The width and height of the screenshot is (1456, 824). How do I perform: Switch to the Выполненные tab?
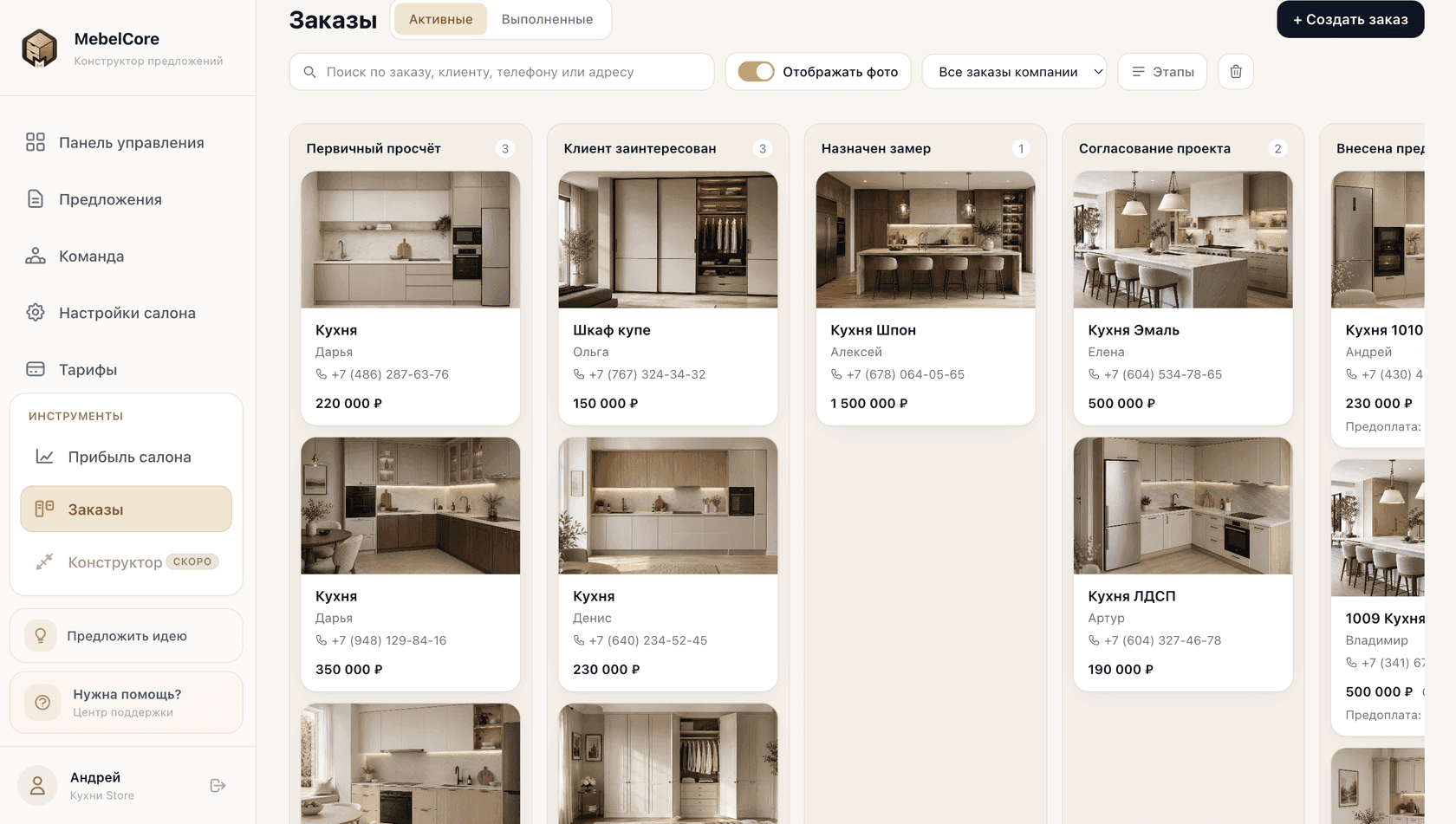point(547,19)
